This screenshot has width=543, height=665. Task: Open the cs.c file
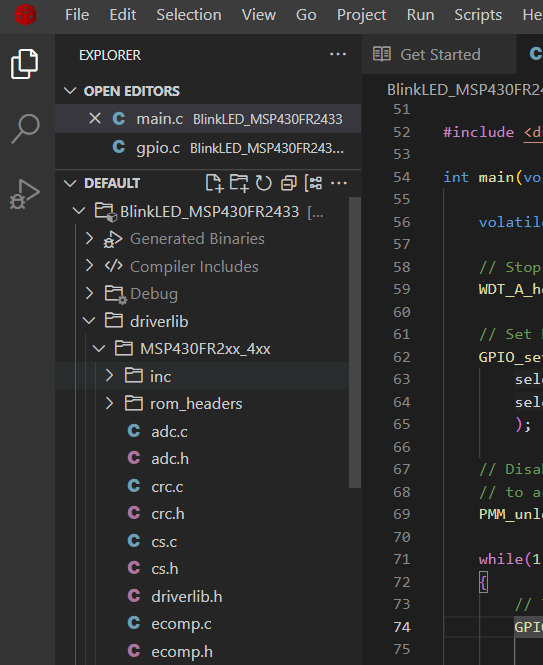[164, 541]
